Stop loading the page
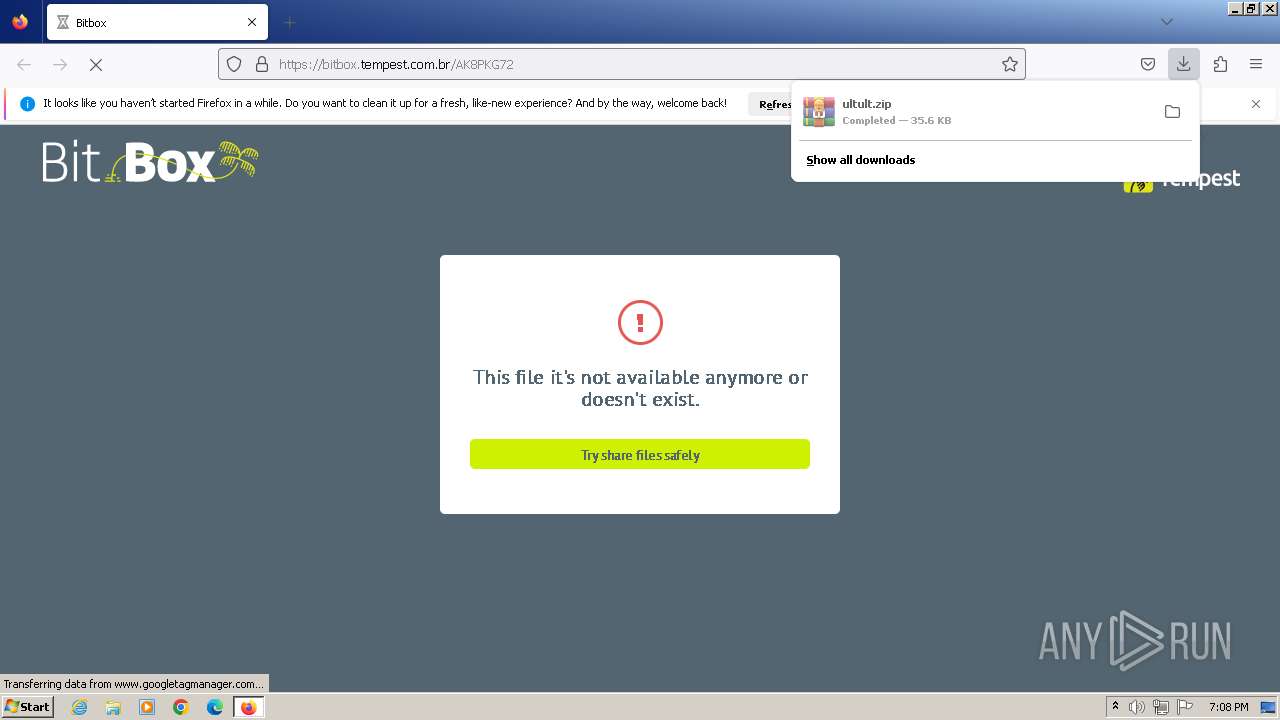 pyautogui.click(x=96, y=64)
